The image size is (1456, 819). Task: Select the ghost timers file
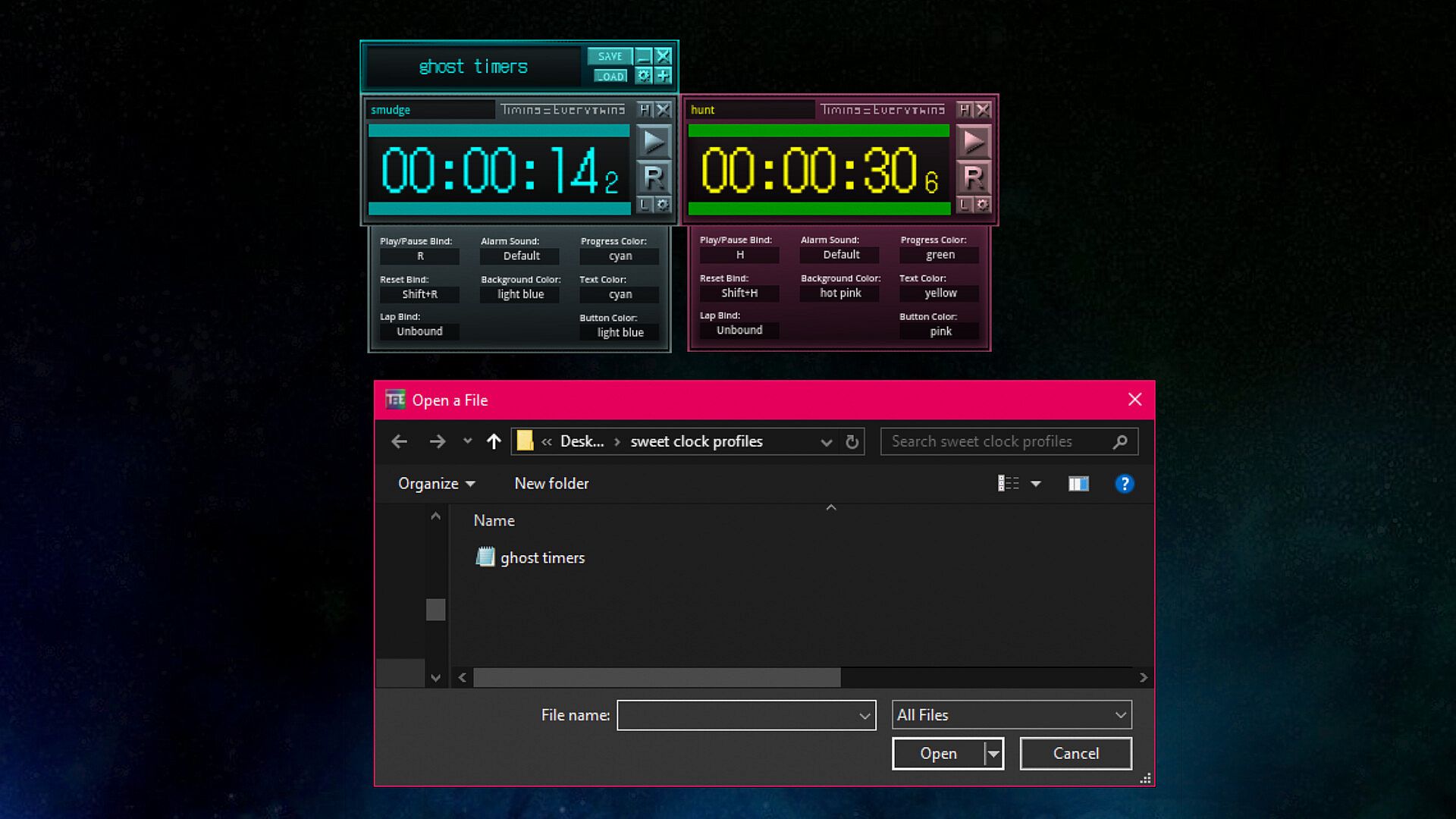click(541, 558)
